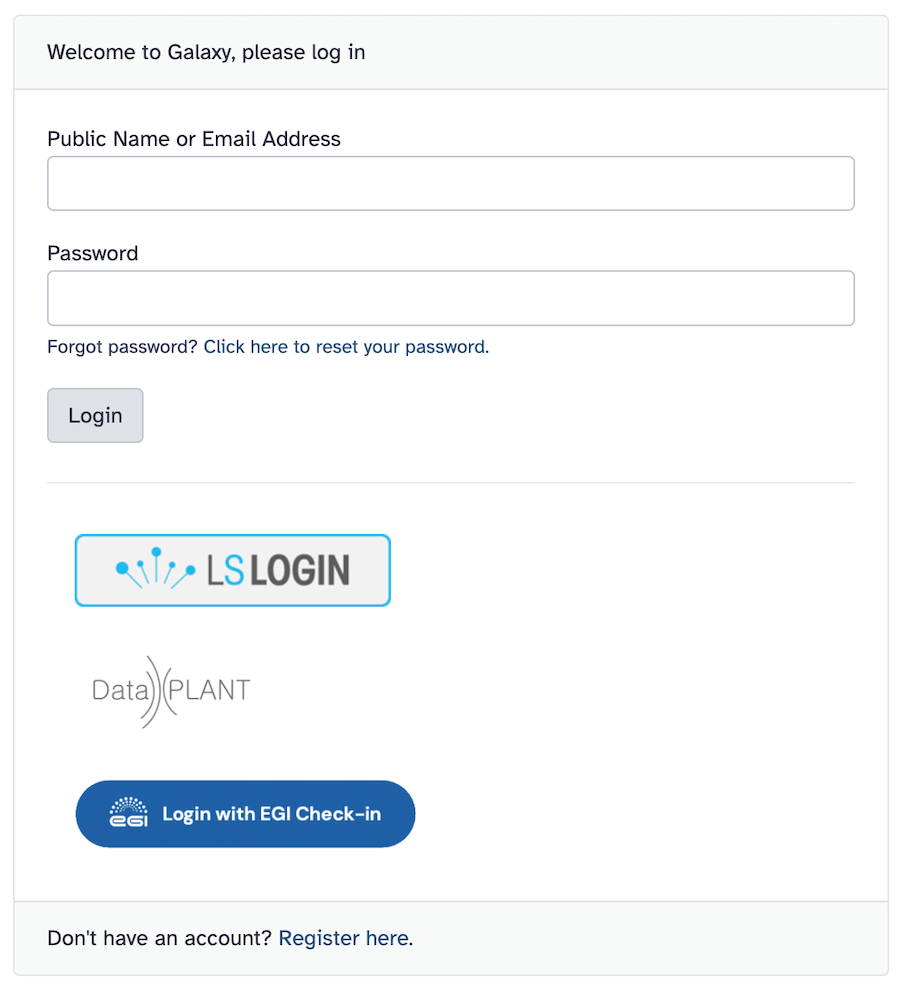Click Login with EGI Check-in
Image resolution: width=907 pixels, height=998 pixels.
[x=245, y=813]
